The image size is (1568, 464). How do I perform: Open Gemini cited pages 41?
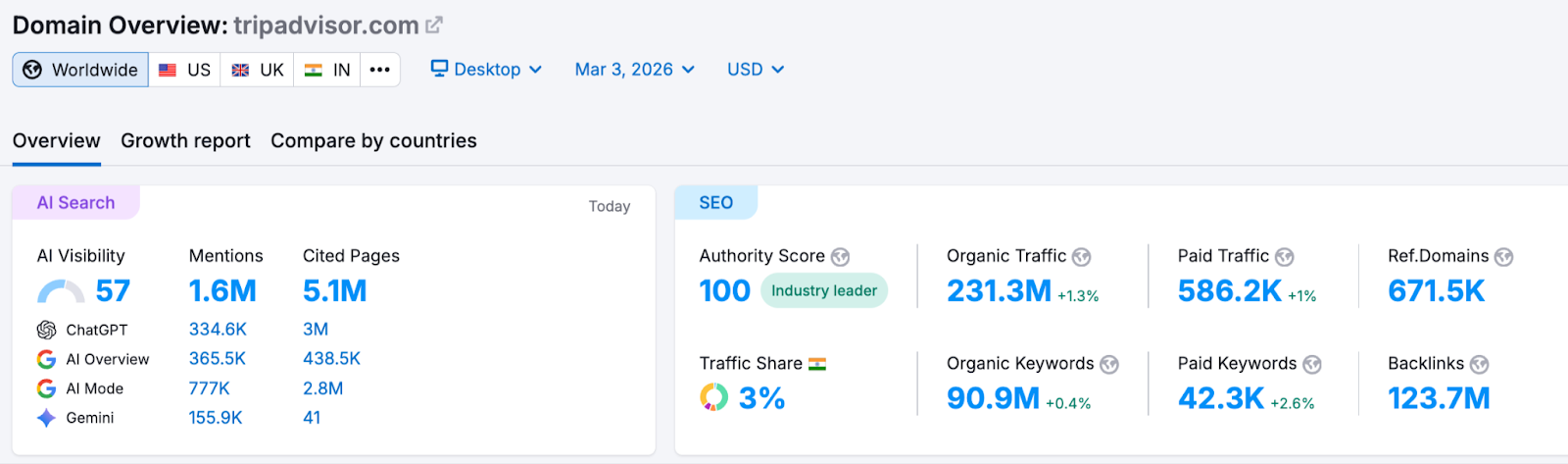coord(312,418)
